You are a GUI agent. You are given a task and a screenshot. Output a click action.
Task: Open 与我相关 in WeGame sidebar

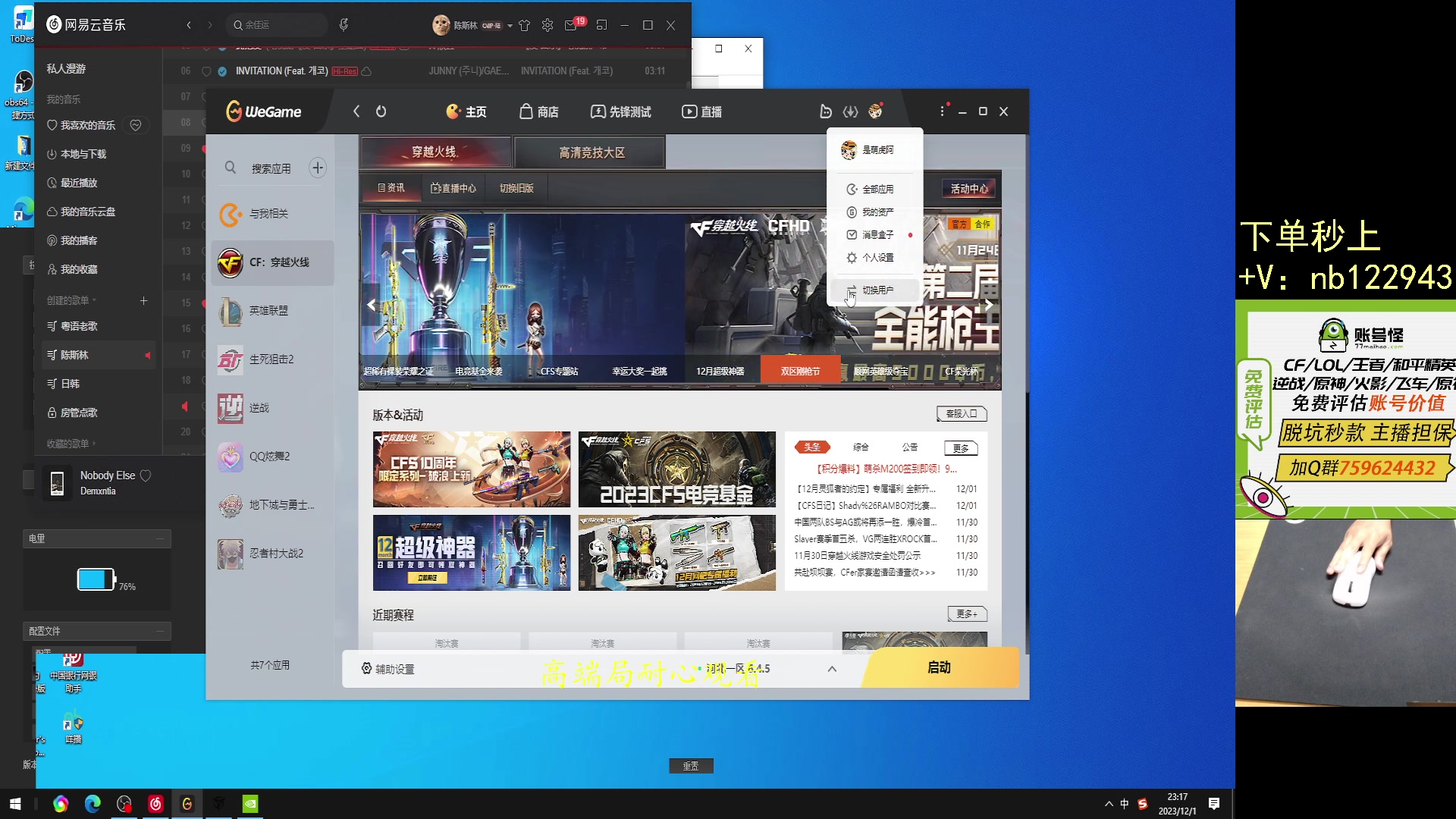click(273, 214)
